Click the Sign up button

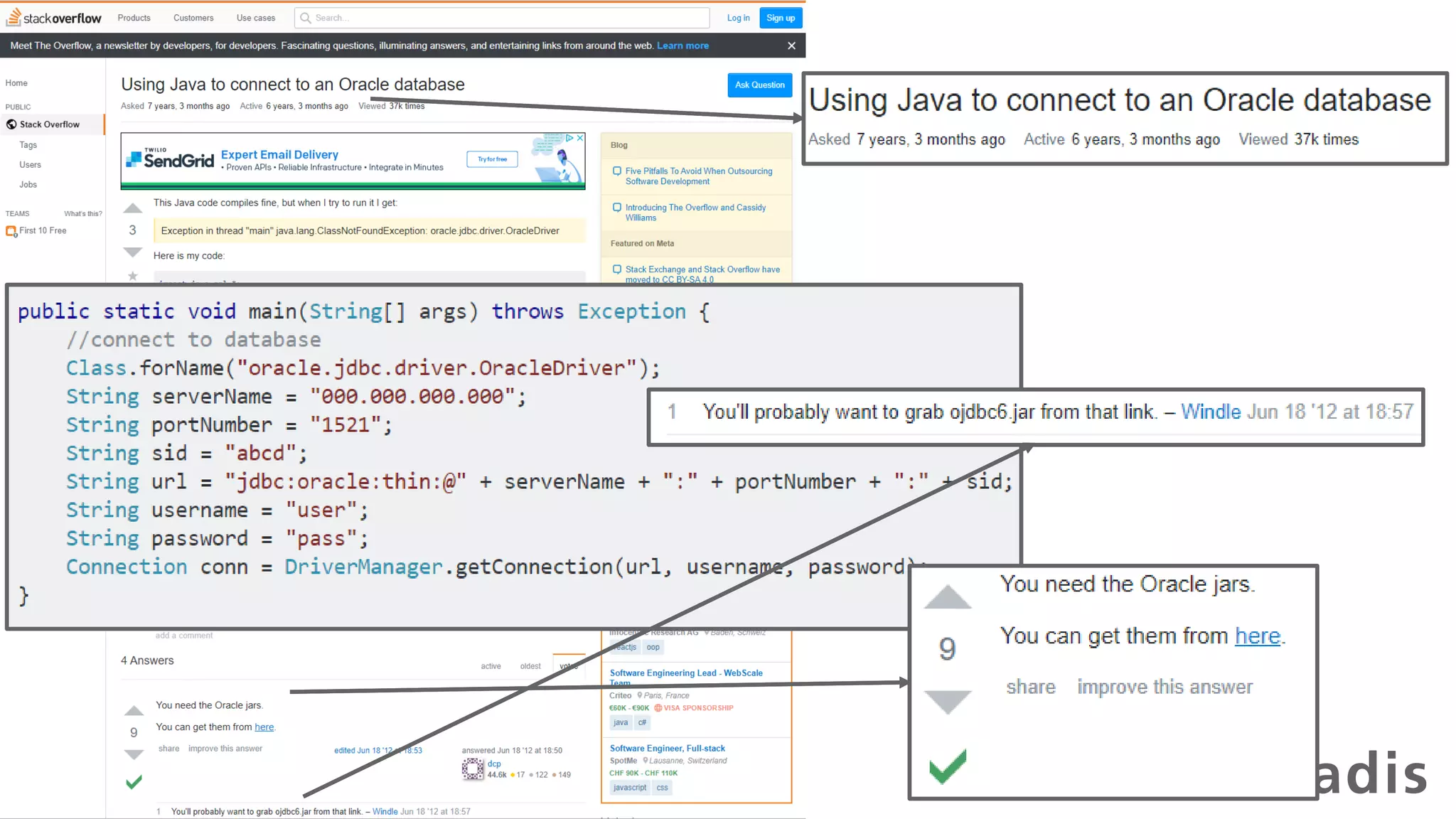point(780,18)
